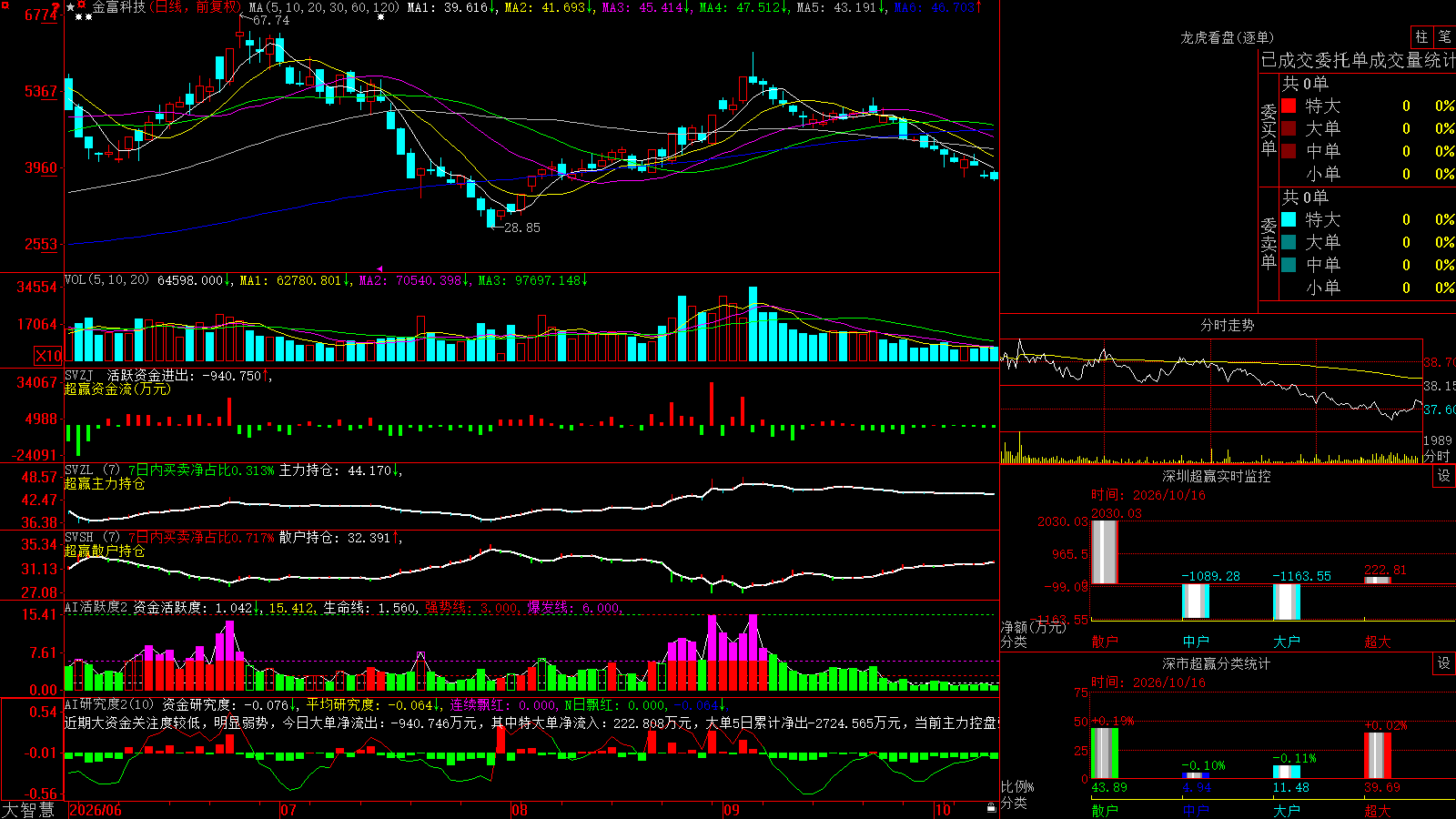Image resolution: width=1456 pixels, height=819 pixels.
Task: Click the 超赢资金流(万元) yellow label
Action: pyautogui.click(x=117, y=389)
